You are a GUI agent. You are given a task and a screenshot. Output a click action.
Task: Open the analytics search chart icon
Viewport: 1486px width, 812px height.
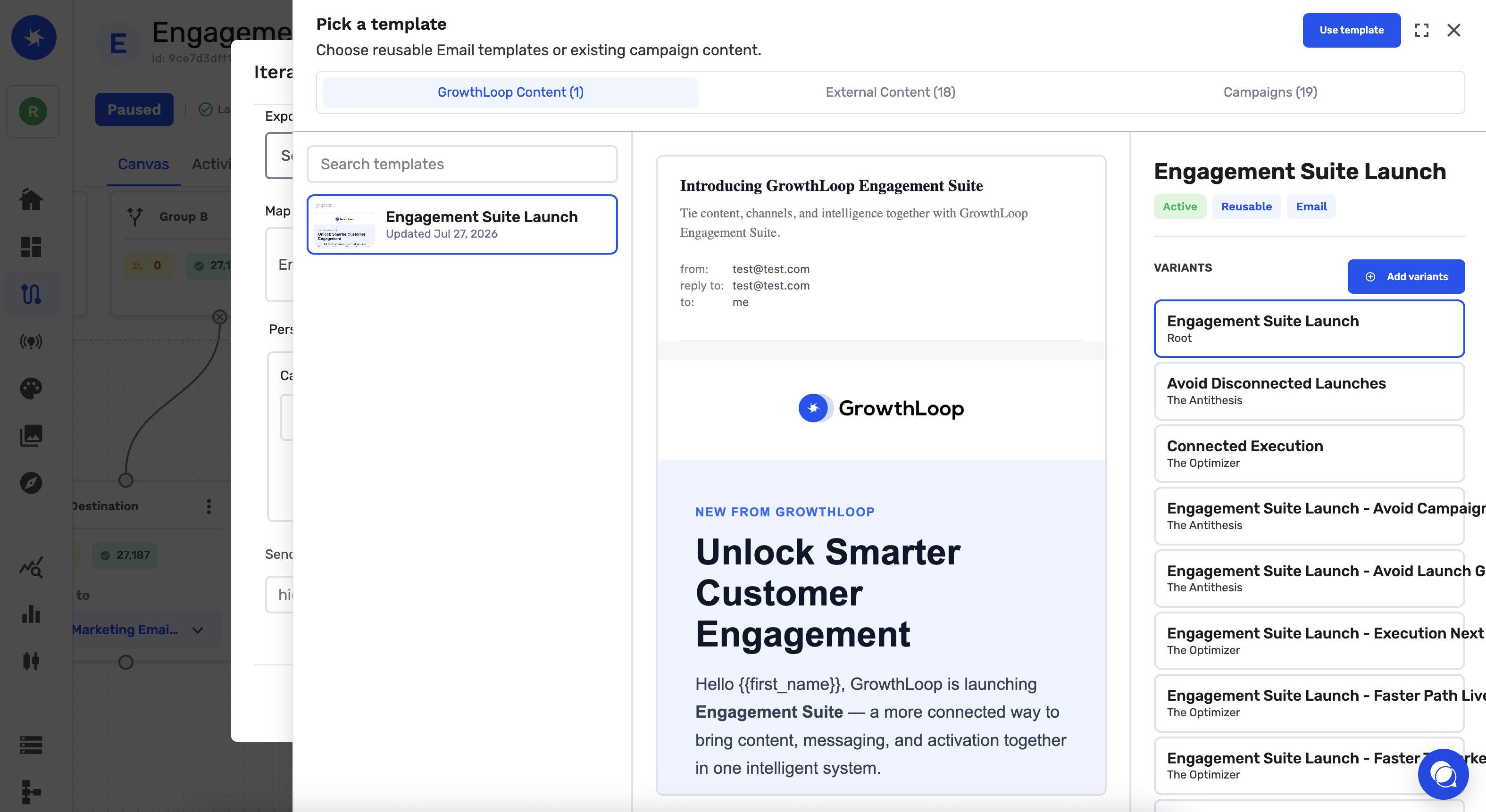pyautogui.click(x=31, y=567)
